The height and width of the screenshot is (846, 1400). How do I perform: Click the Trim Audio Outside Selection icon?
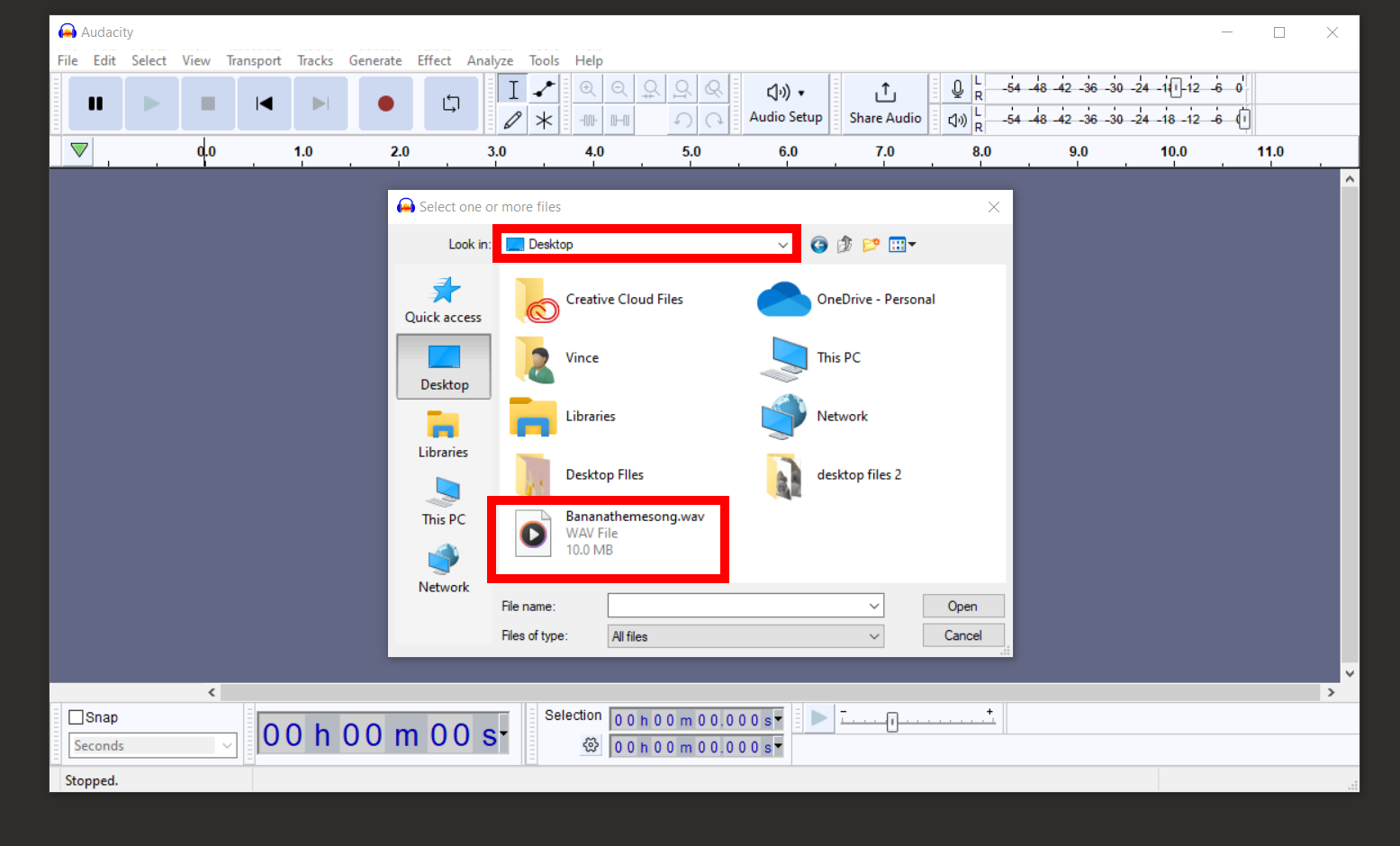point(587,119)
